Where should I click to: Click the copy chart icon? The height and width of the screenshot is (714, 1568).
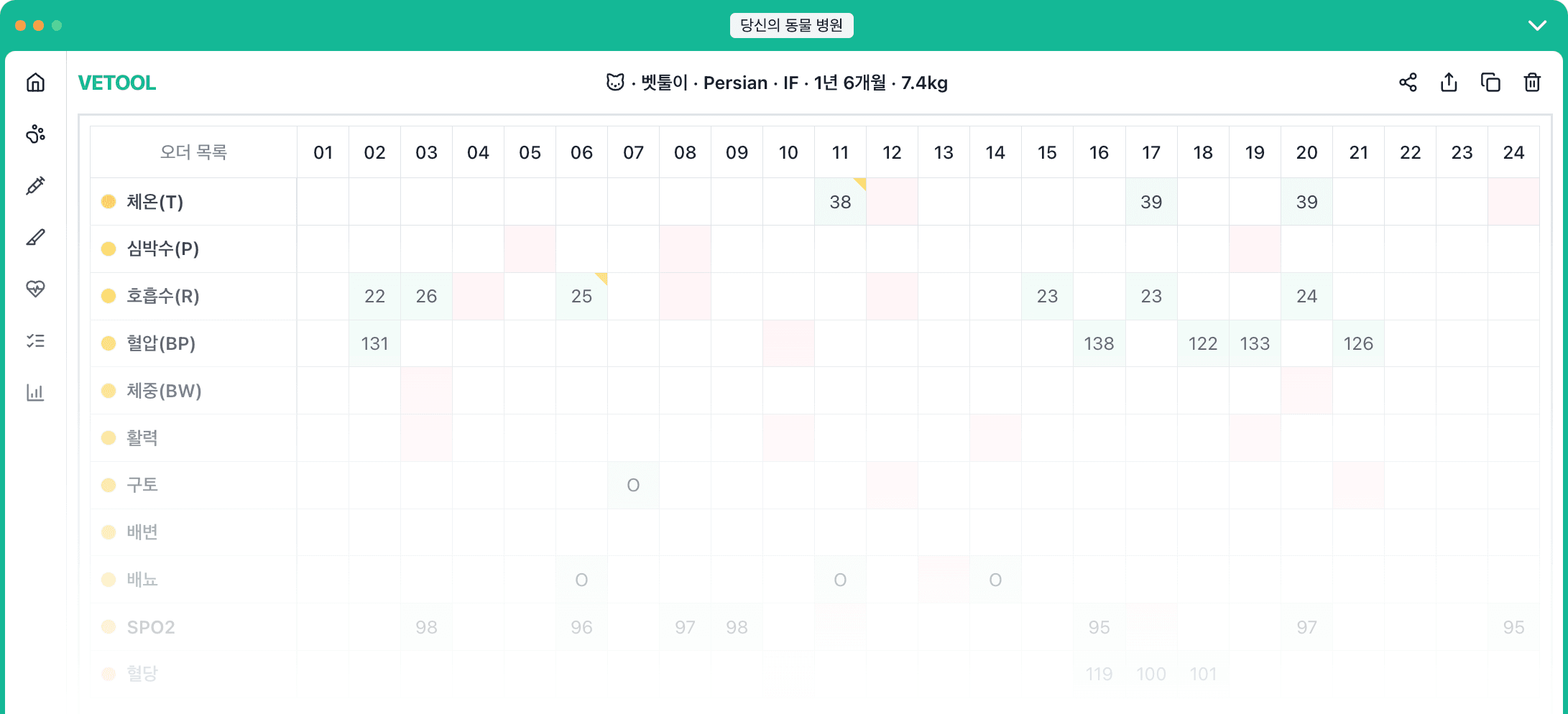click(x=1490, y=83)
